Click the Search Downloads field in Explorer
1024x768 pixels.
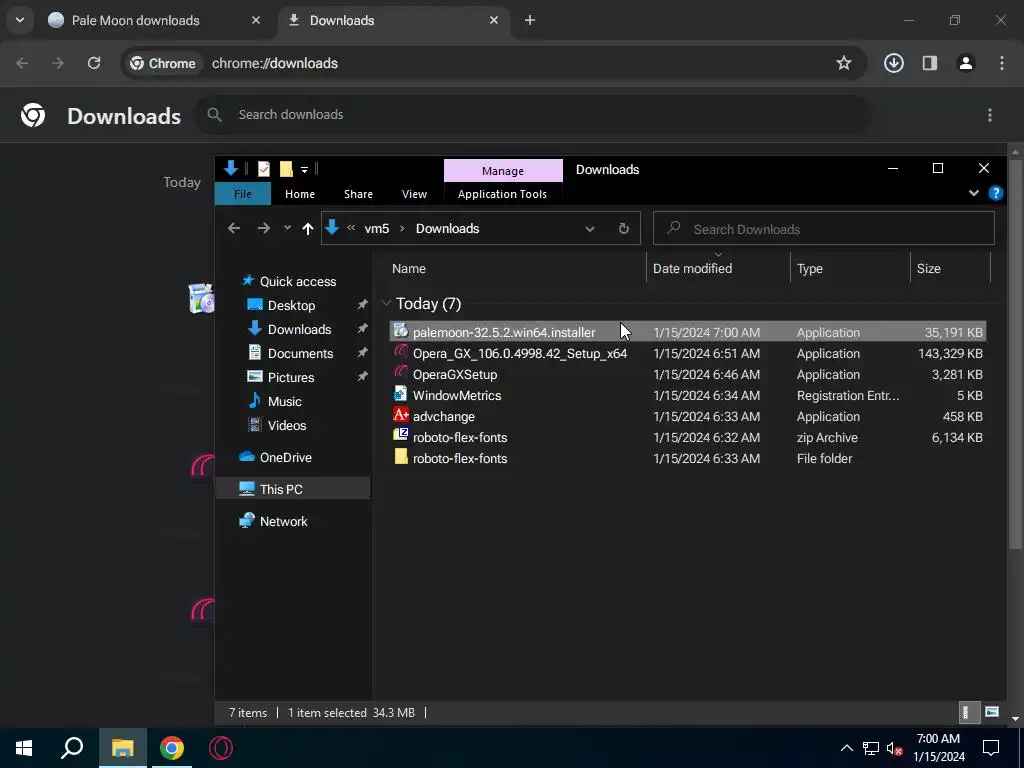(824, 229)
